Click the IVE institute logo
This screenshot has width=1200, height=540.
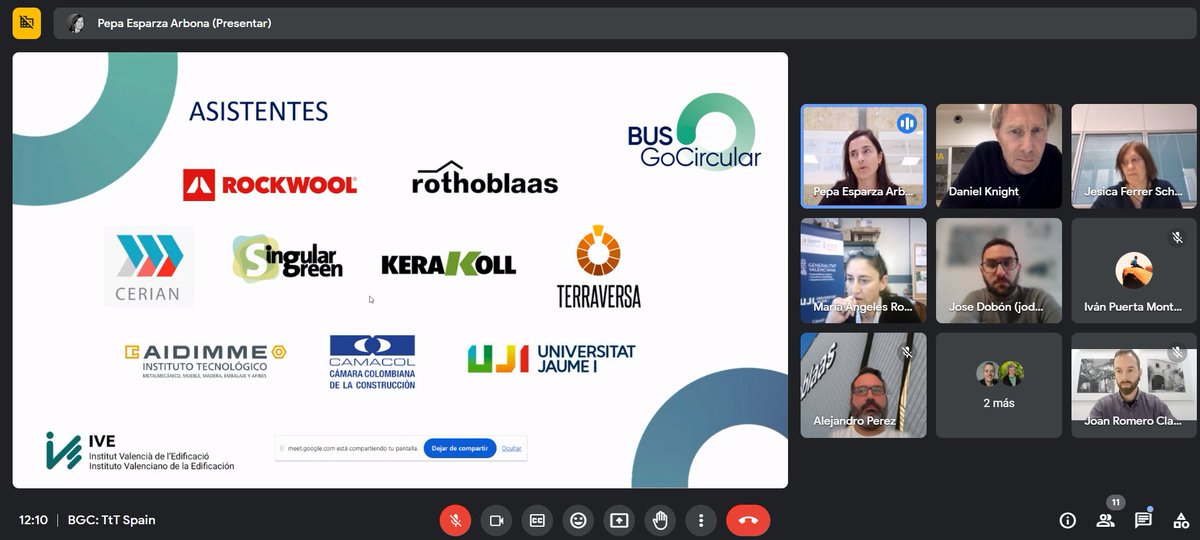(139, 452)
